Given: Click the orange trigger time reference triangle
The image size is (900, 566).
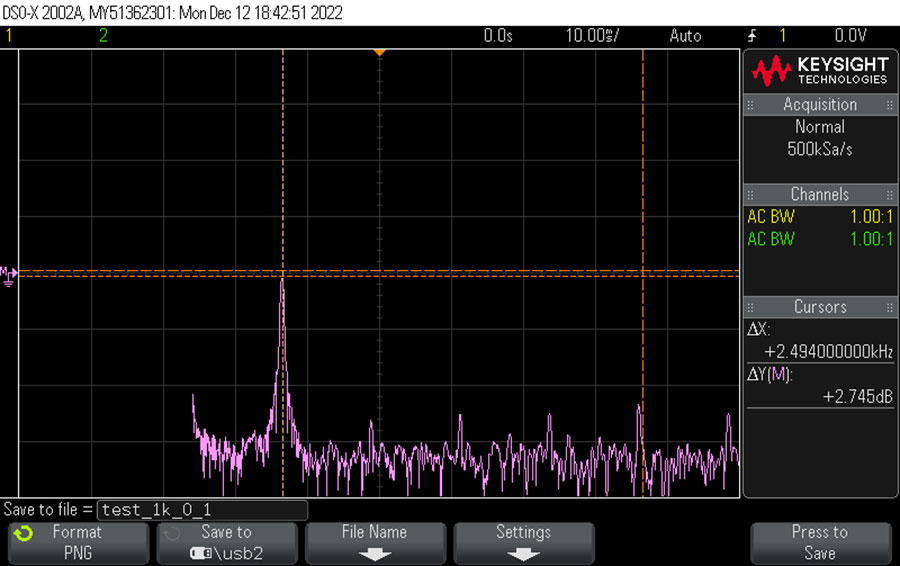Looking at the screenshot, I should click(379, 53).
